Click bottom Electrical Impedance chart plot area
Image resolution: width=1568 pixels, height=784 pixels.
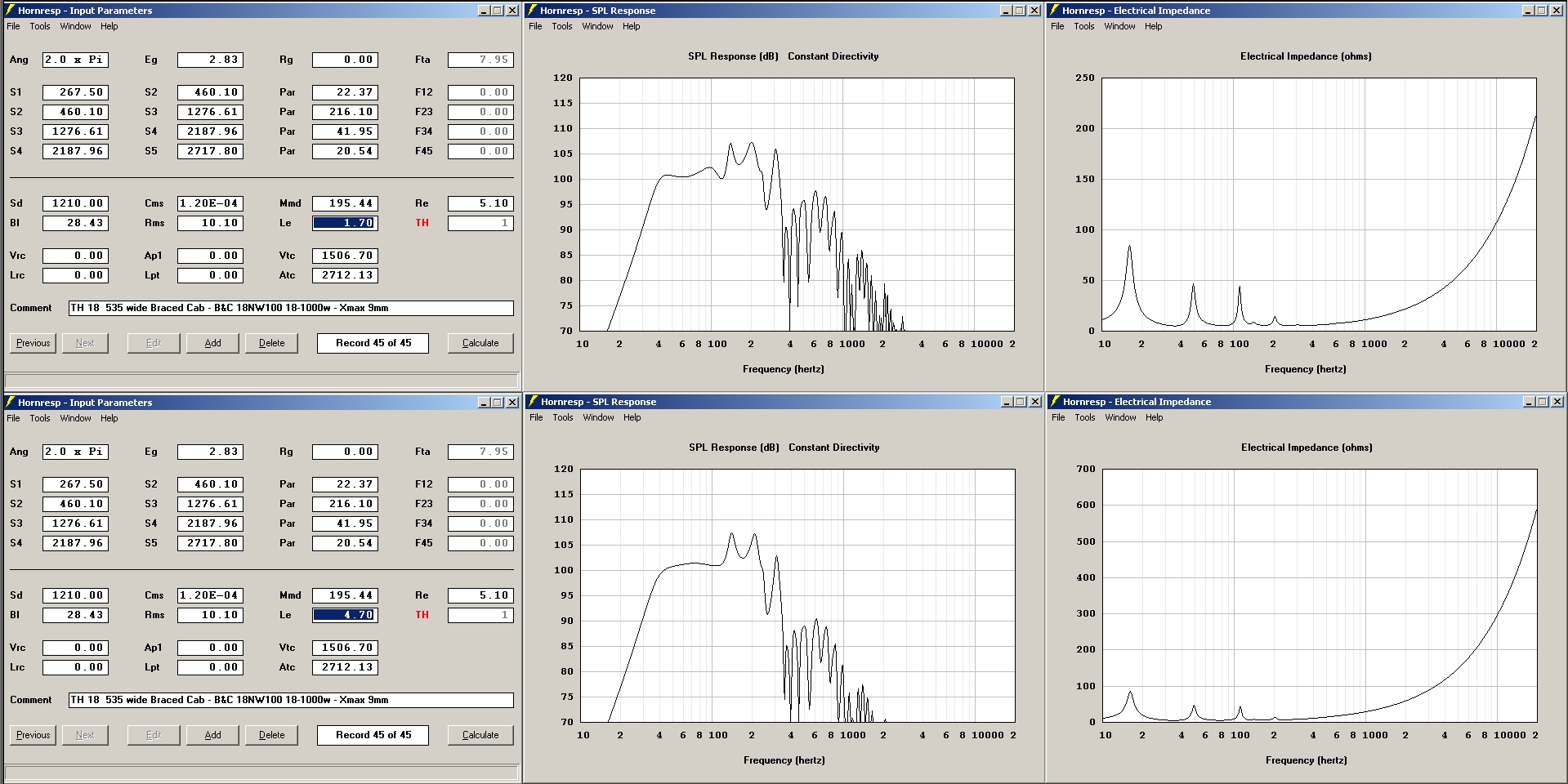tap(1320, 595)
